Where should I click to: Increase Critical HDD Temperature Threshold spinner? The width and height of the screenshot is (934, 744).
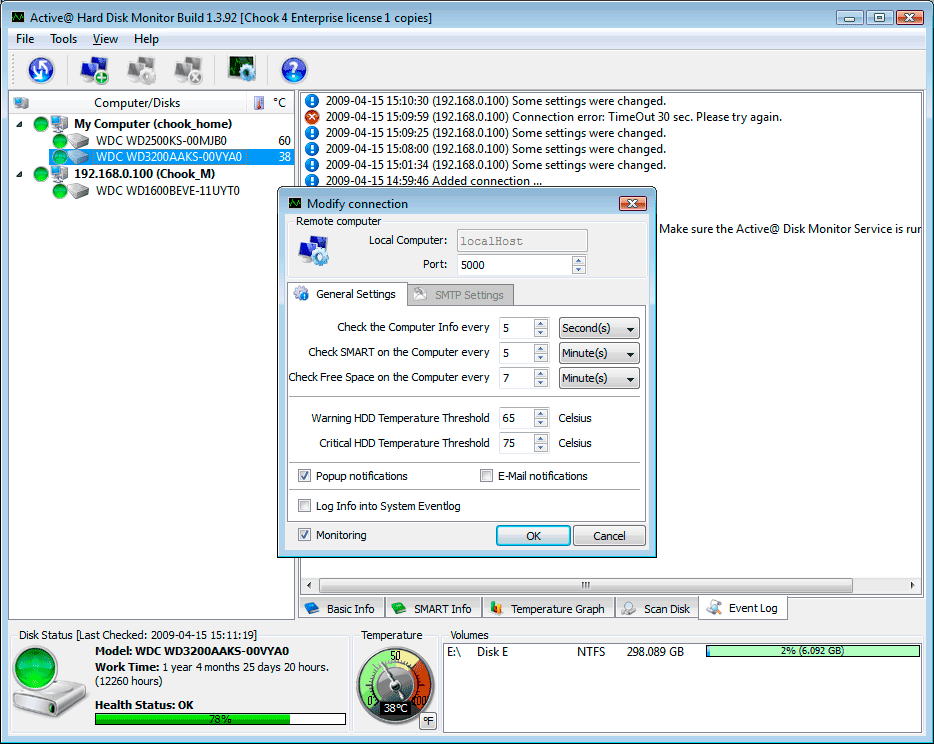(x=540, y=438)
